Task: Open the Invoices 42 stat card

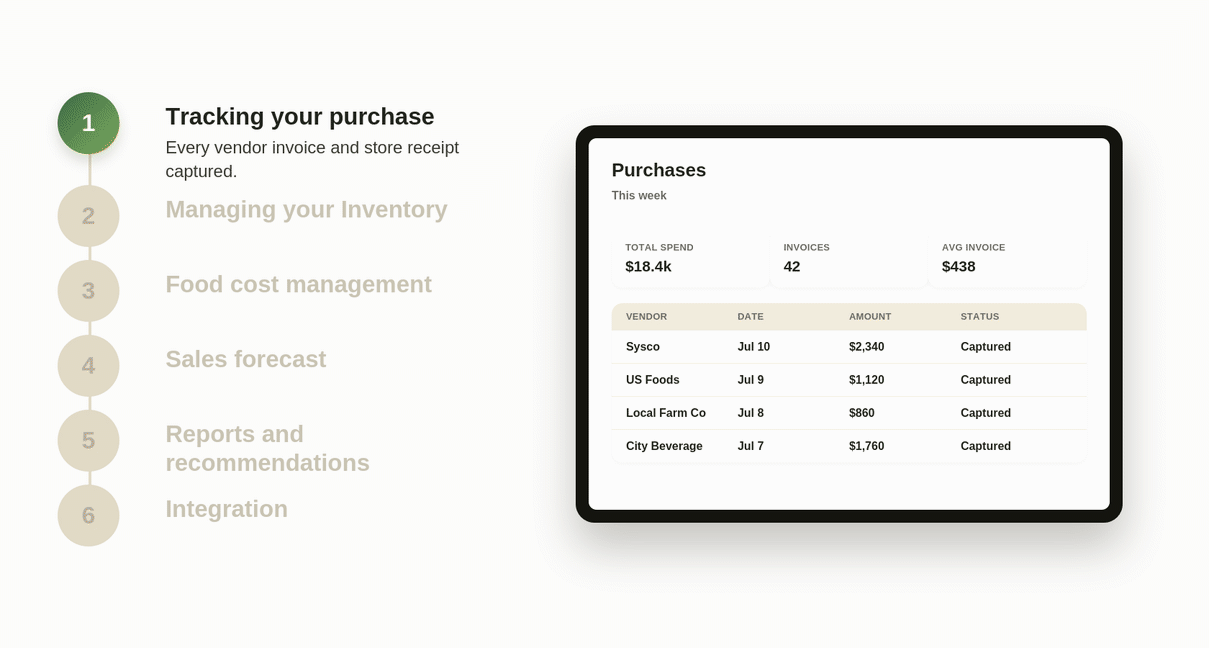Action: click(849, 258)
